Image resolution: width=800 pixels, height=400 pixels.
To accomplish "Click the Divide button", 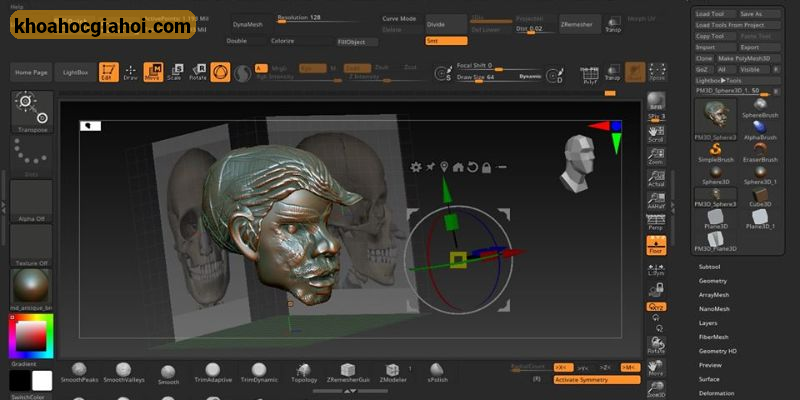I will (x=446, y=24).
